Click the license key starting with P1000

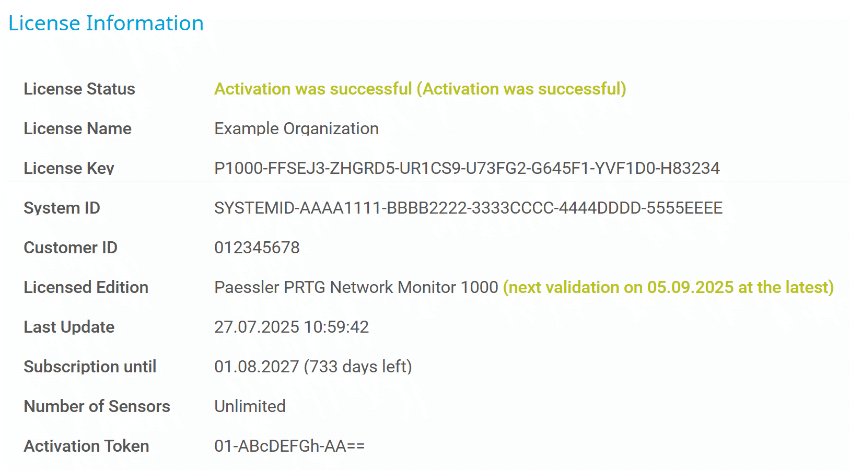point(467,168)
